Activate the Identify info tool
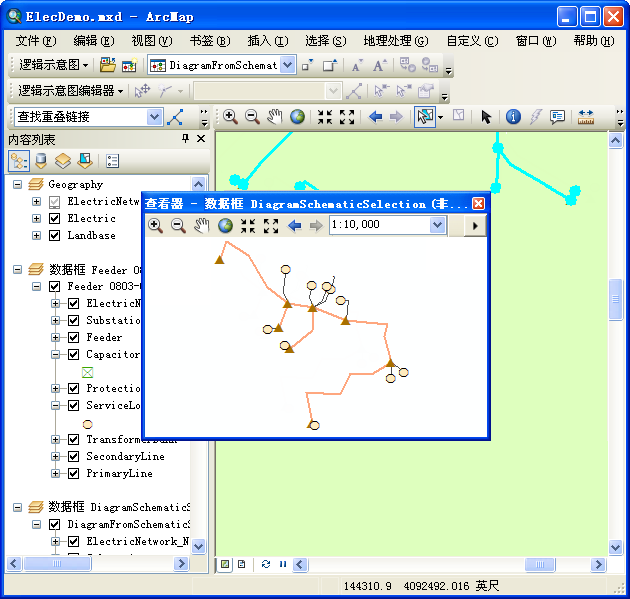The image size is (630, 599). (x=513, y=116)
